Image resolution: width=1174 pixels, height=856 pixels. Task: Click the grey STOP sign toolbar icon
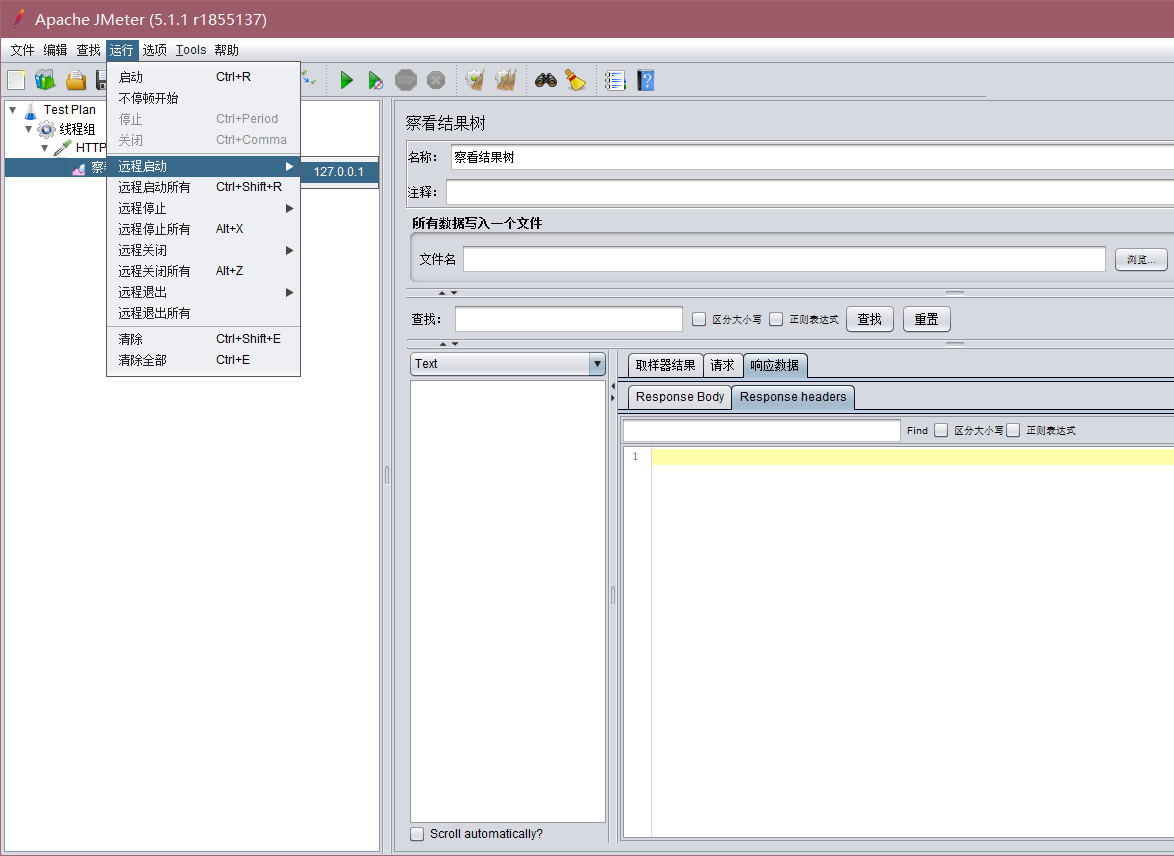pos(406,80)
